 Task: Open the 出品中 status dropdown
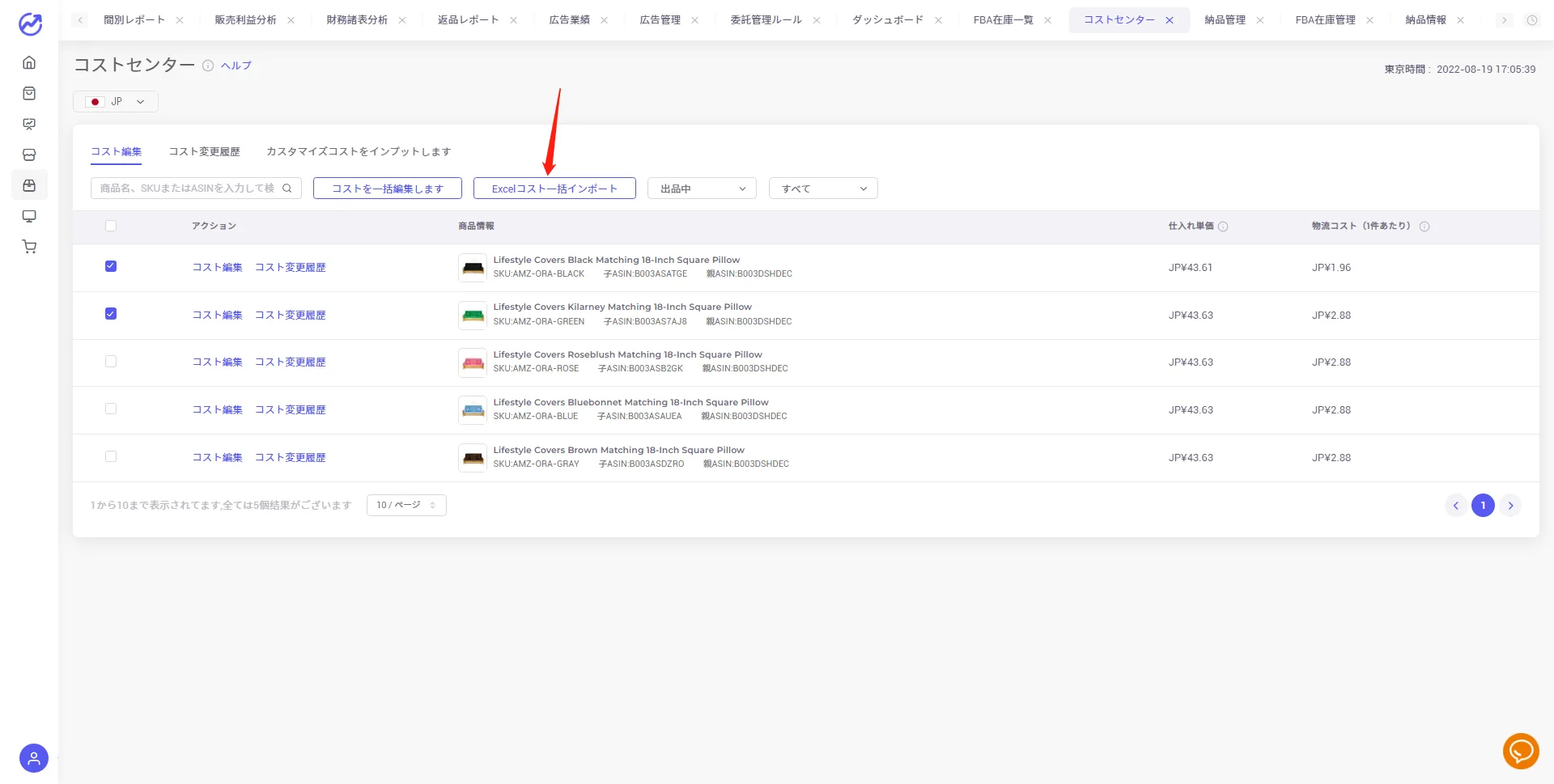[702, 189]
